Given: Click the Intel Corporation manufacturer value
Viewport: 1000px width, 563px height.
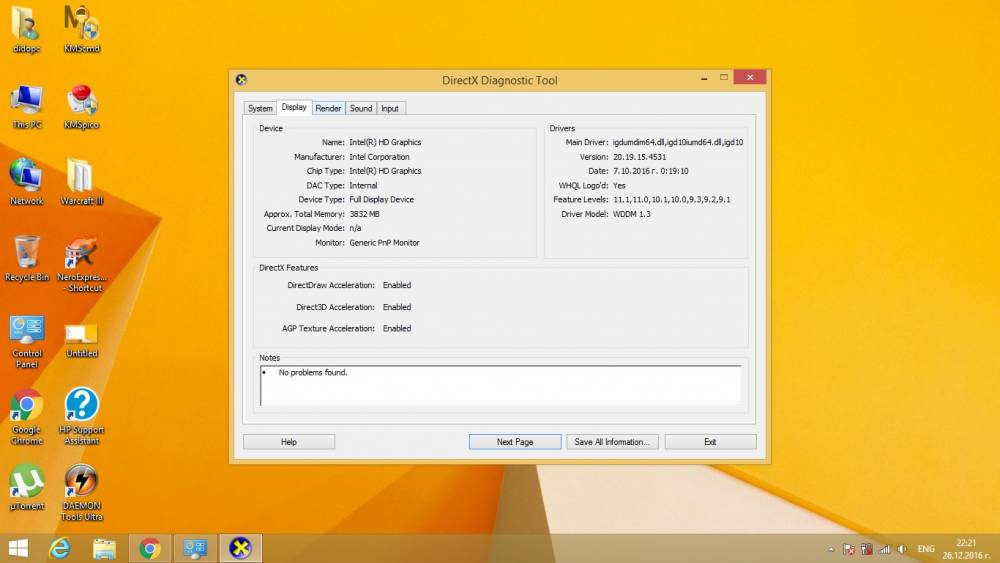Looking at the screenshot, I should pos(379,157).
